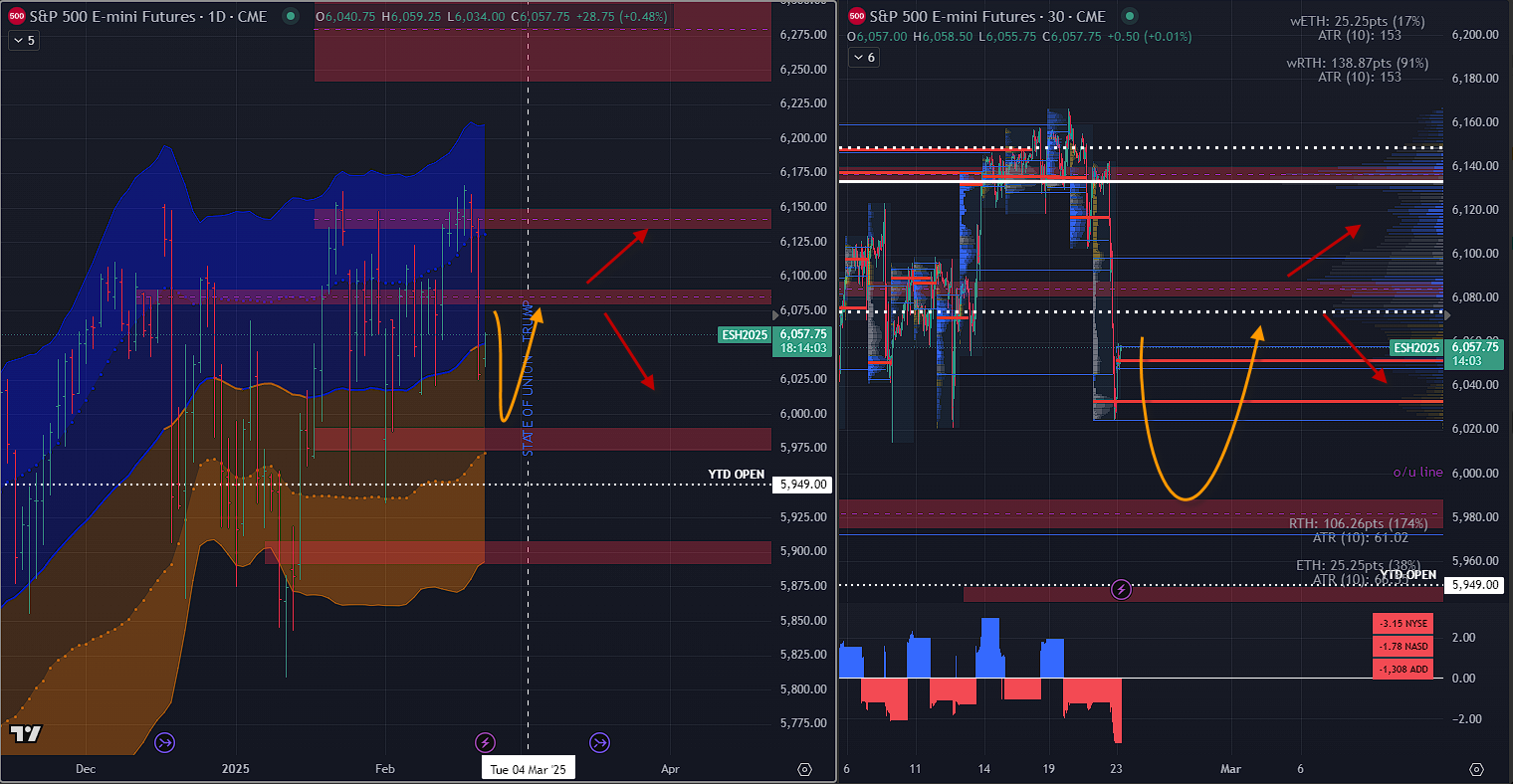Click the green market status dot on the 30-minute chart
The width and height of the screenshot is (1513, 784).
[1128, 16]
